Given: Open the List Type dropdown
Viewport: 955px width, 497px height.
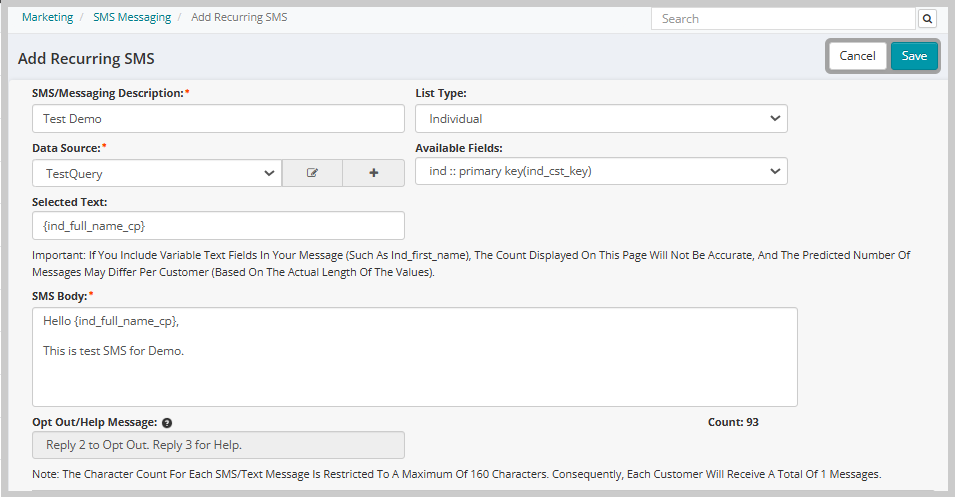Looking at the screenshot, I should tap(601, 119).
